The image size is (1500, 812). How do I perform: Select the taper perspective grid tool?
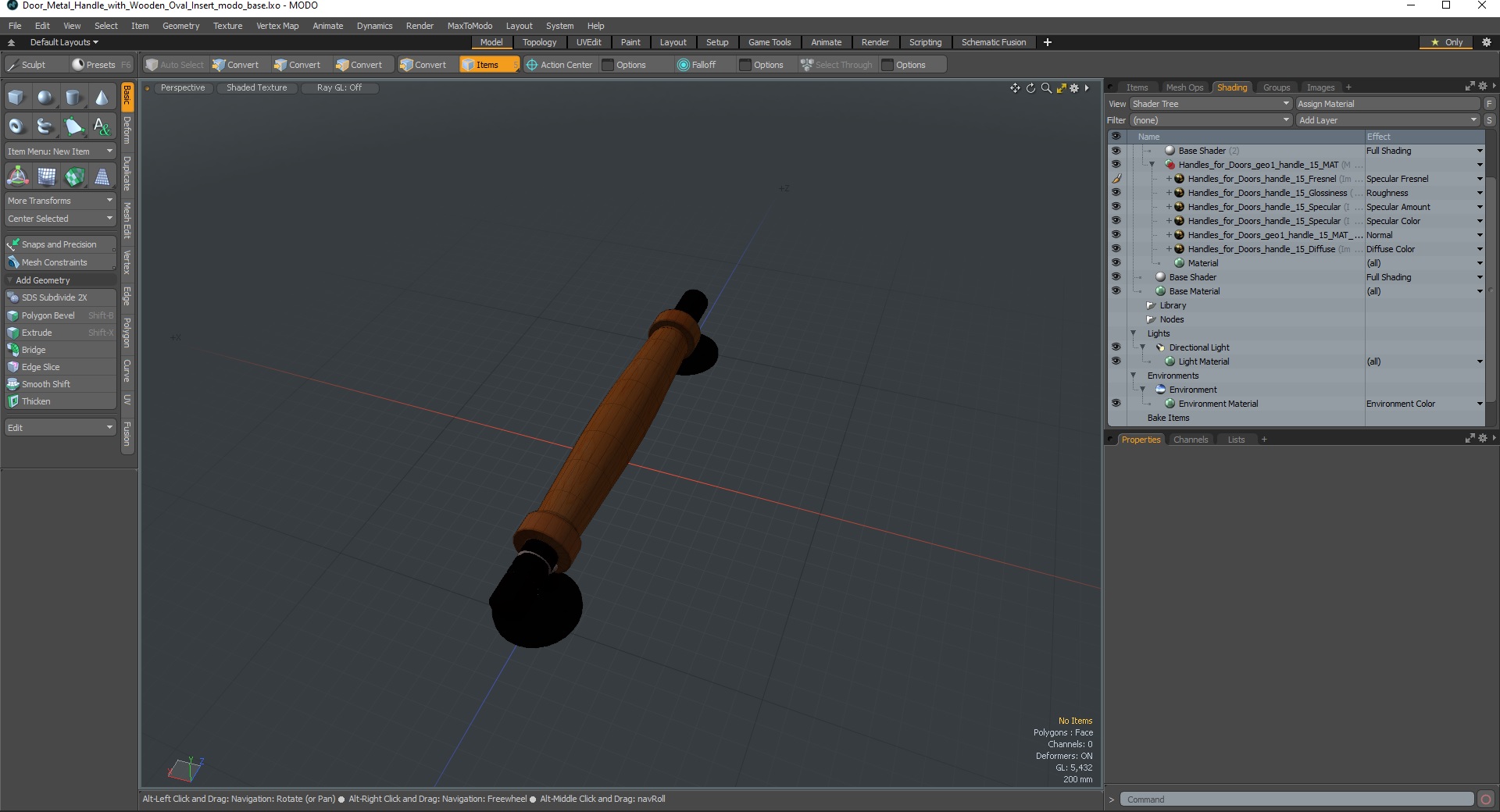pyautogui.click(x=102, y=177)
